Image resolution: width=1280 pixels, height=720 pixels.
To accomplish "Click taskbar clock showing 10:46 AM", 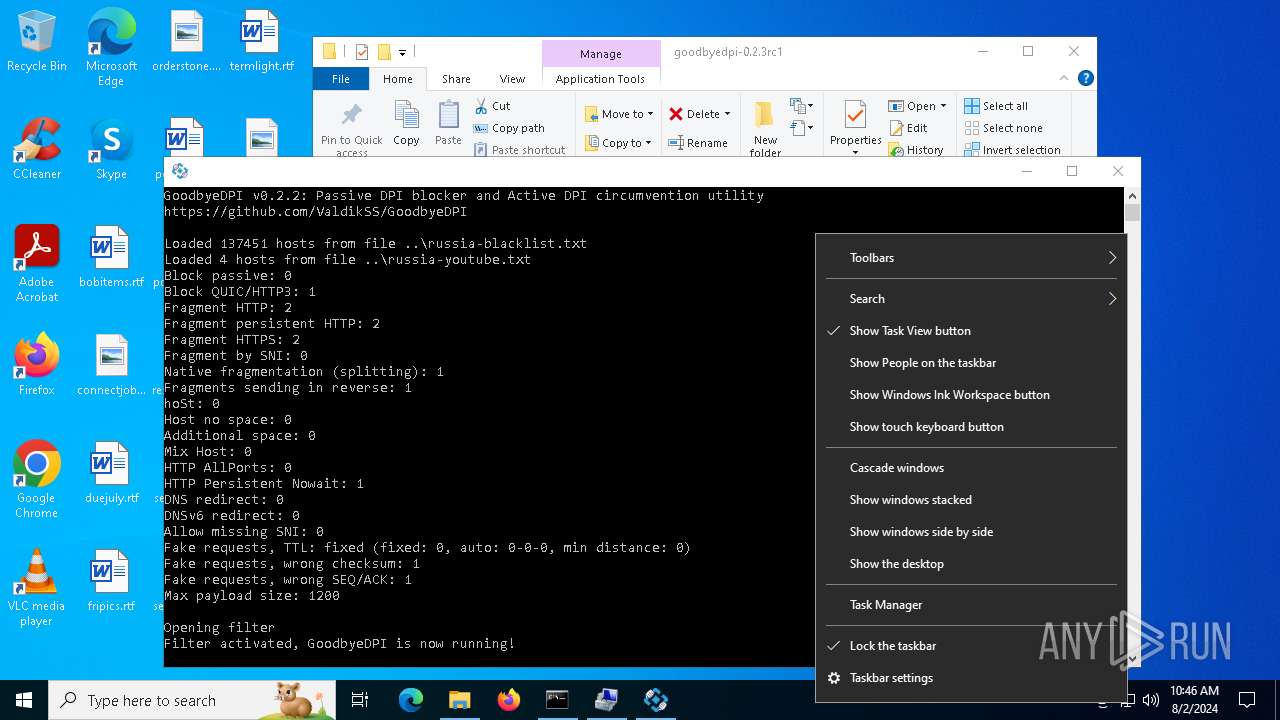I will coord(1194,700).
